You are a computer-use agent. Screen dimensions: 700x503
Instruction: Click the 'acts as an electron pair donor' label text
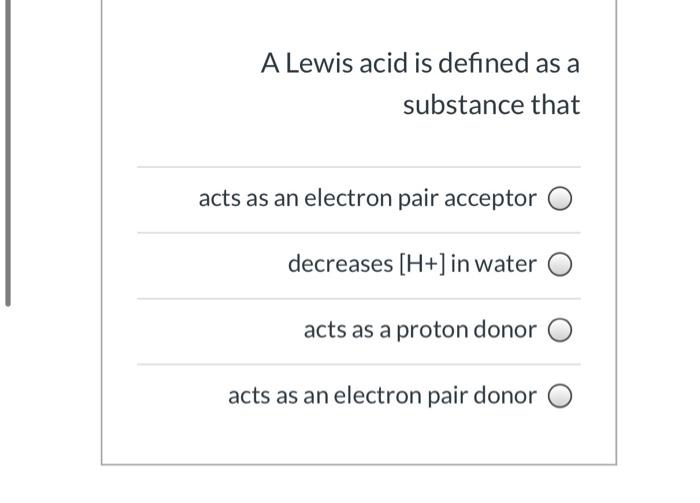tap(382, 396)
